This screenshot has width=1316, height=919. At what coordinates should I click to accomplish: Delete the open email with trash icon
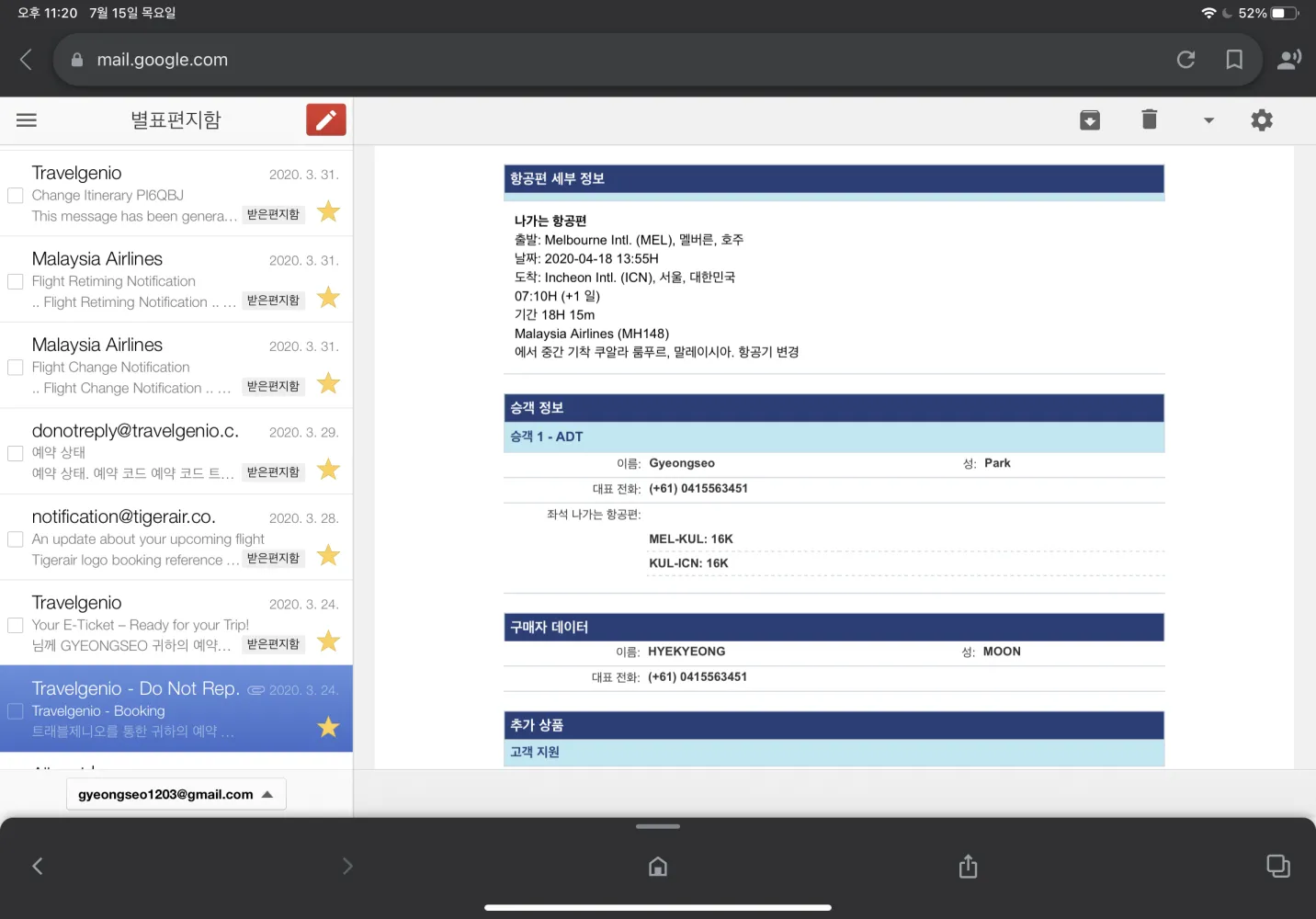click(1149, 119)
